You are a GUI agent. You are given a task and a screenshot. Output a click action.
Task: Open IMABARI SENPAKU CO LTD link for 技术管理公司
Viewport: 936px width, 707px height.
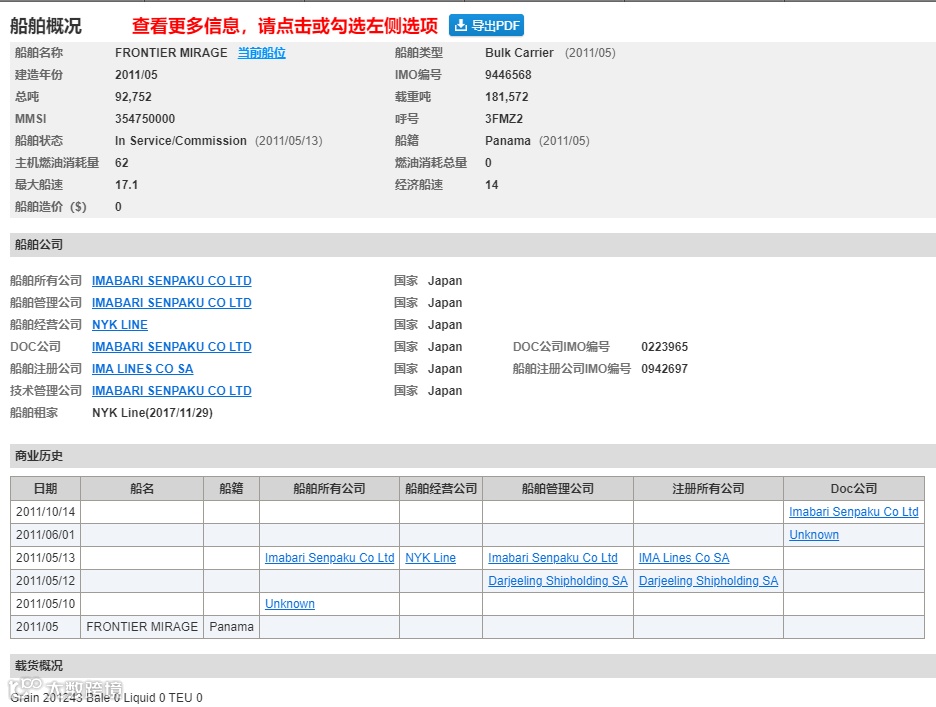coord(171,391)
